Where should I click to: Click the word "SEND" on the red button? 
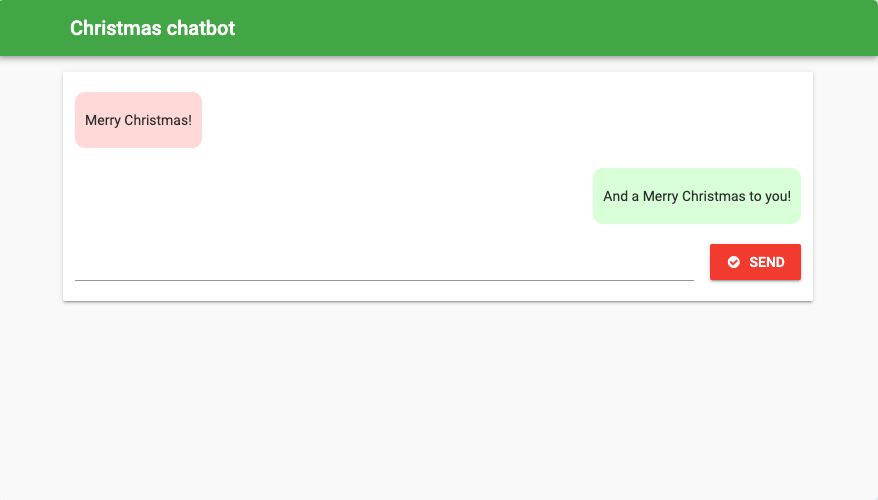(x=767, y=262)
